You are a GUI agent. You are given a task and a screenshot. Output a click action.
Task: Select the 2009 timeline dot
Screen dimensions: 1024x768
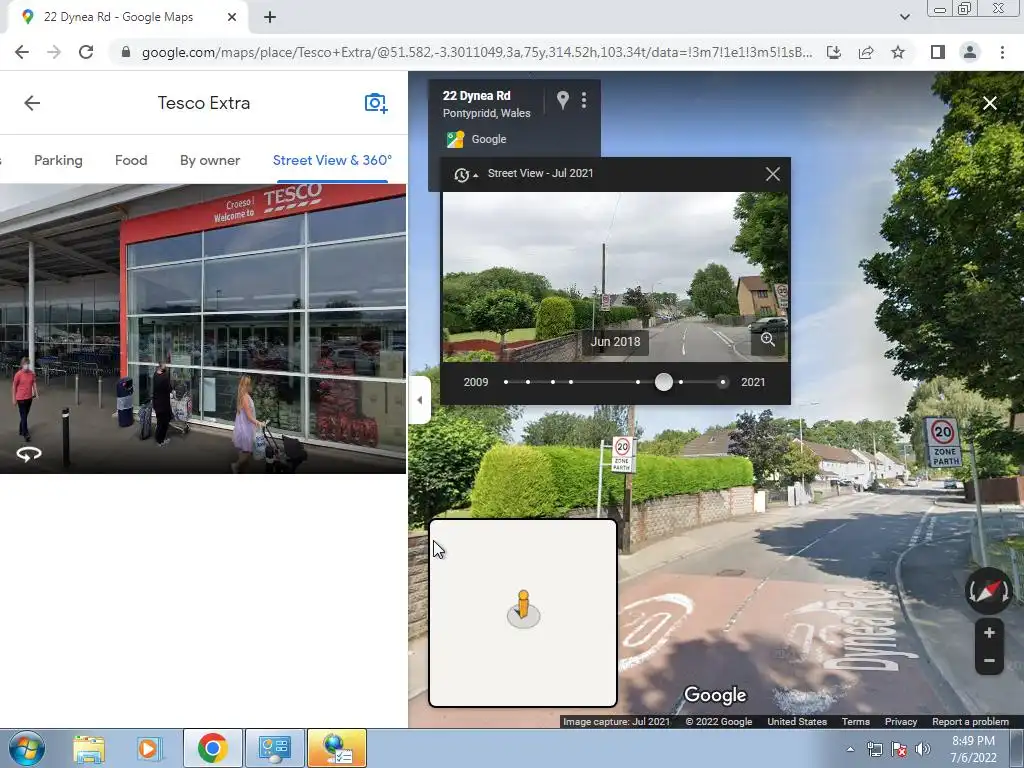coord(505,382)
